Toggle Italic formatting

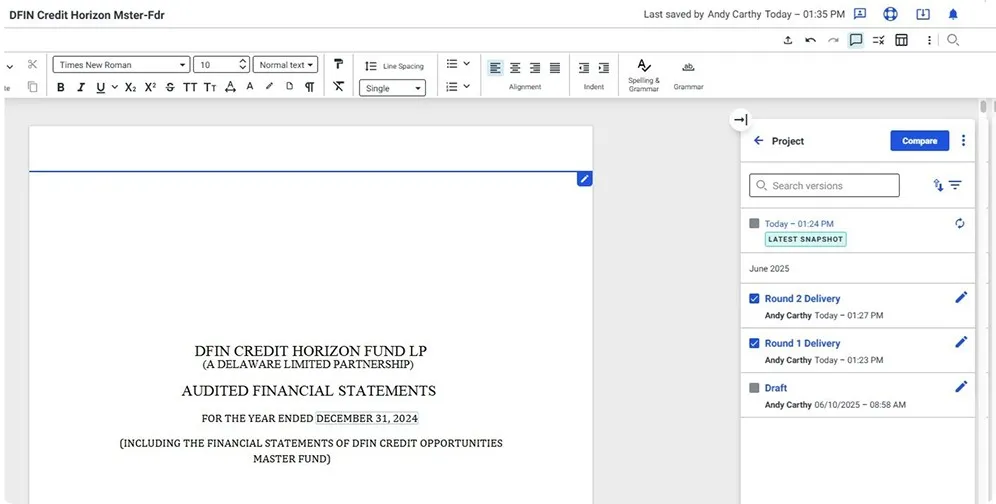click(81, 88)
